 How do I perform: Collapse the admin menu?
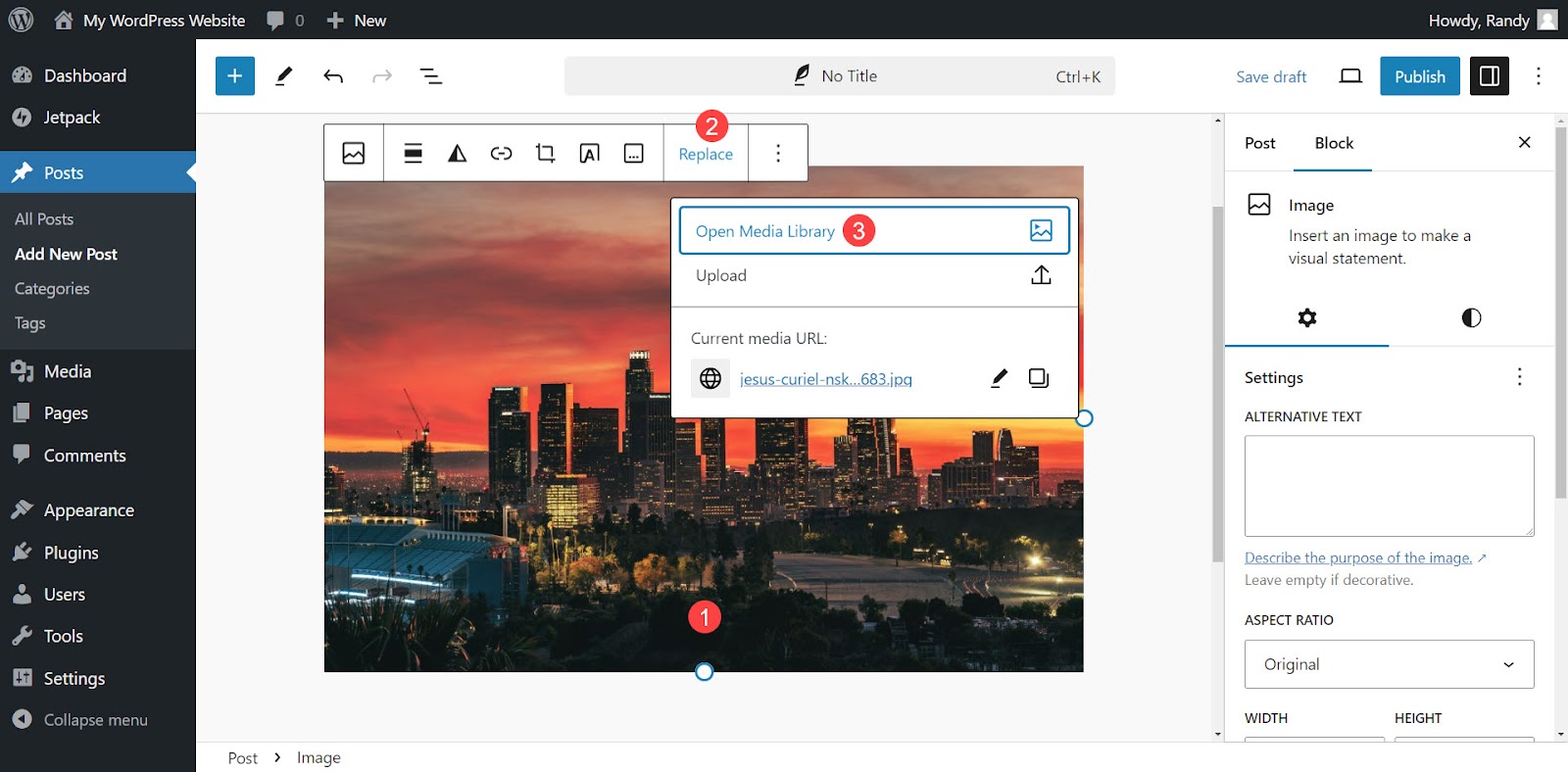click(x=95, y=719)
